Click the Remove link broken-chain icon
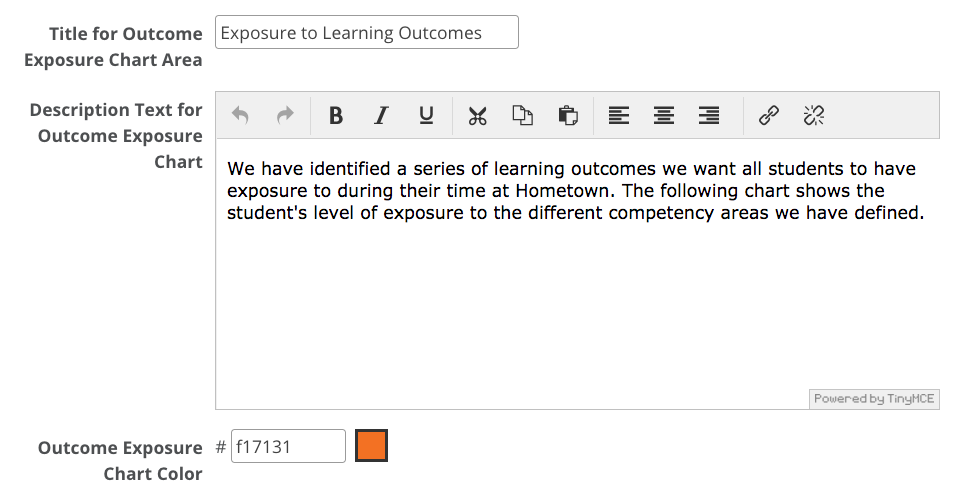 (x=813, y=115)
